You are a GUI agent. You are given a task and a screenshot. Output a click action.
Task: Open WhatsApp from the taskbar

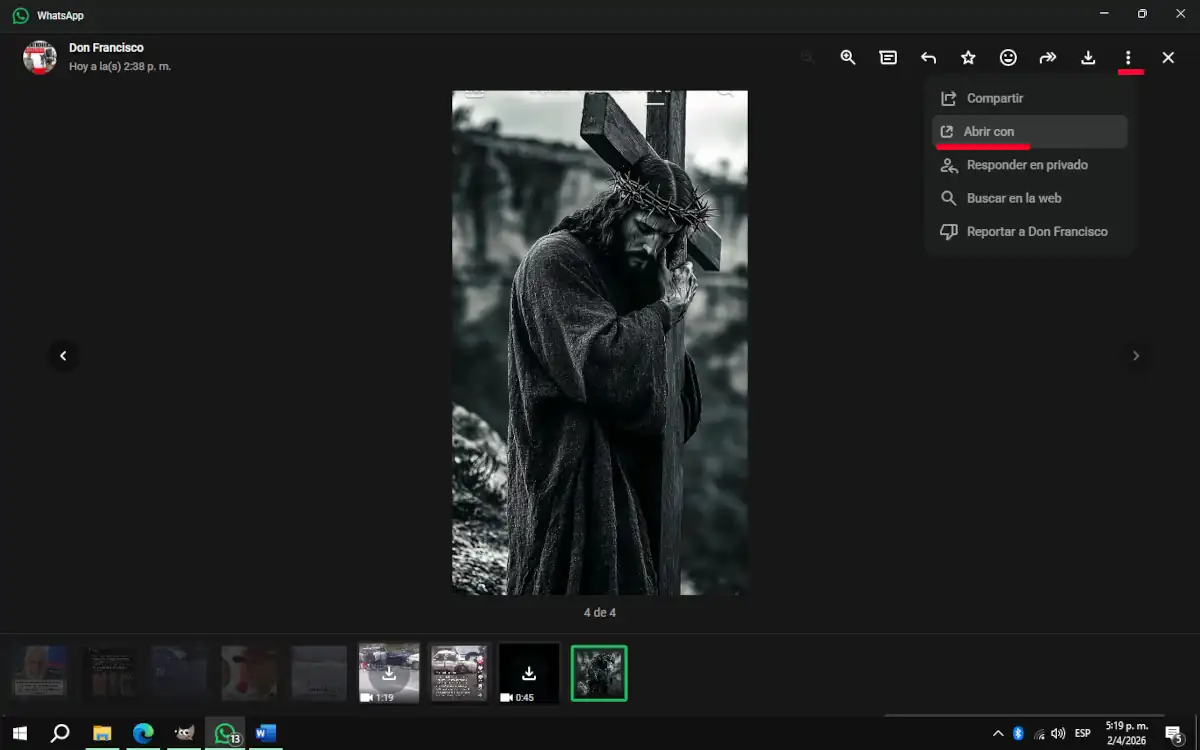click(224, 733)
